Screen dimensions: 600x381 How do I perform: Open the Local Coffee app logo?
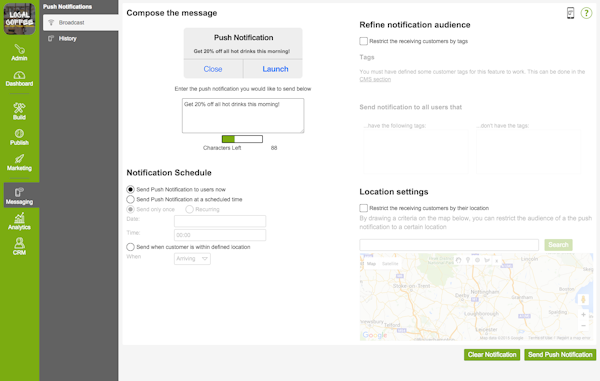click(20, 19)
